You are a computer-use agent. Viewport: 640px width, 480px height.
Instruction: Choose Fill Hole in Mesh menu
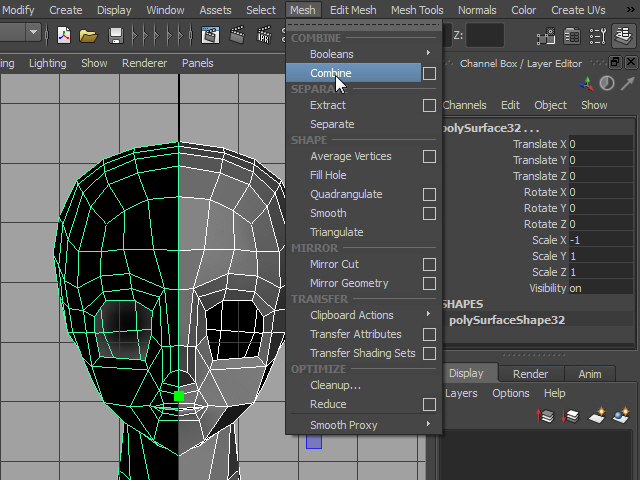tap(328, 175)
